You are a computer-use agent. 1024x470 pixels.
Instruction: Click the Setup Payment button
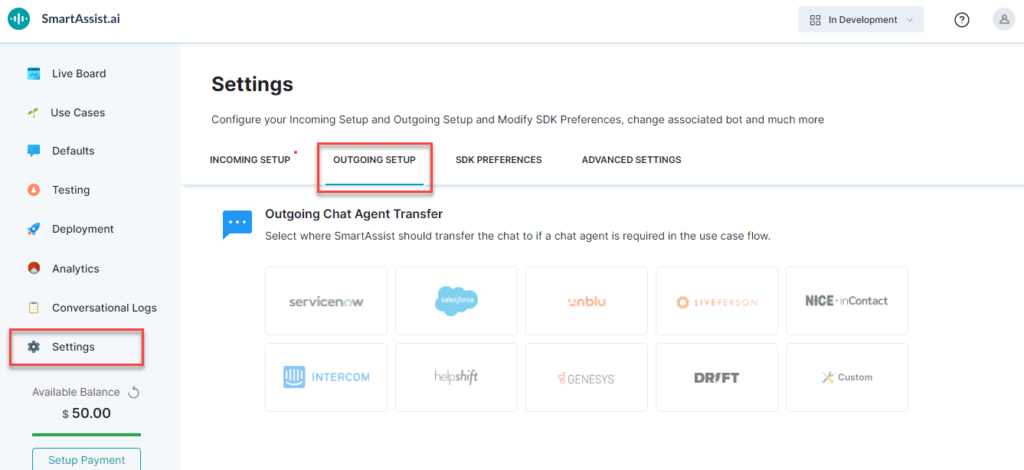[86, 460]
